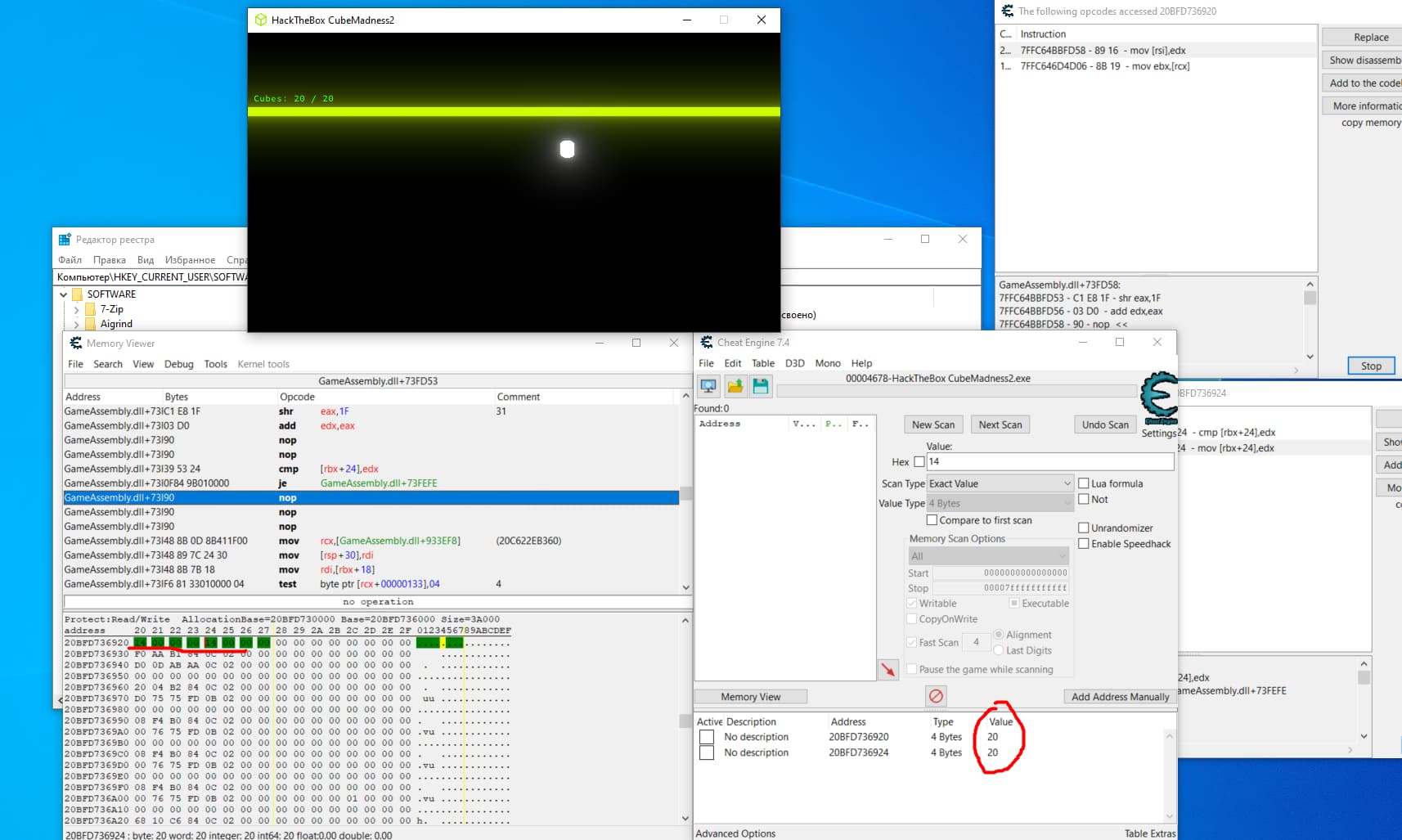Click red arrow add-to-address-list icon
Screen dimensions: 1402x840
point(887,670)
